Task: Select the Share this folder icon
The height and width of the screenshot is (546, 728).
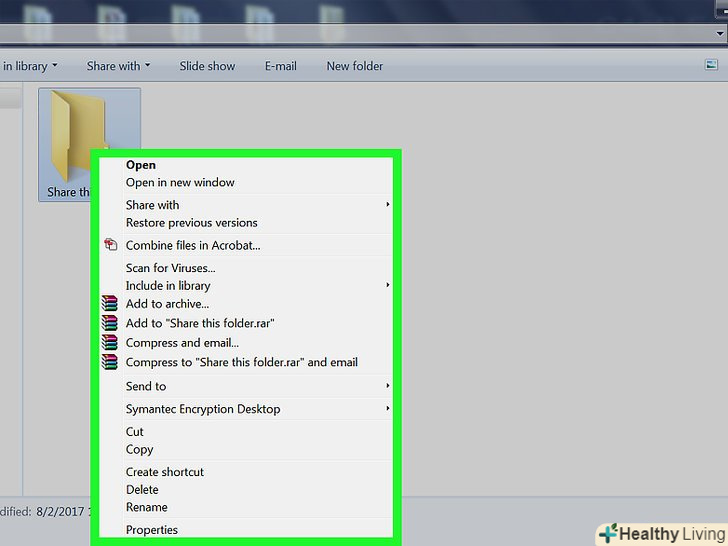Action: [x=89, y=144]
